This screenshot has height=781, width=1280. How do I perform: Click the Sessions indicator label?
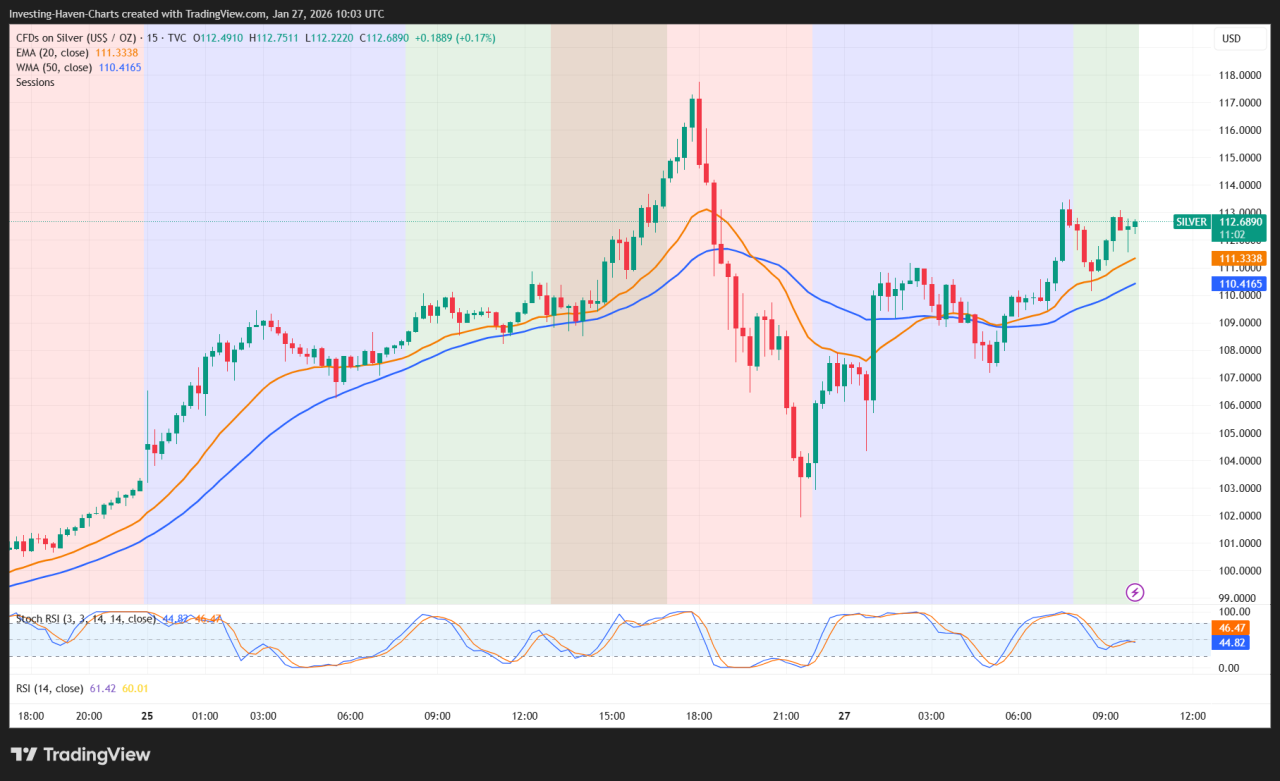click(34, 82)
